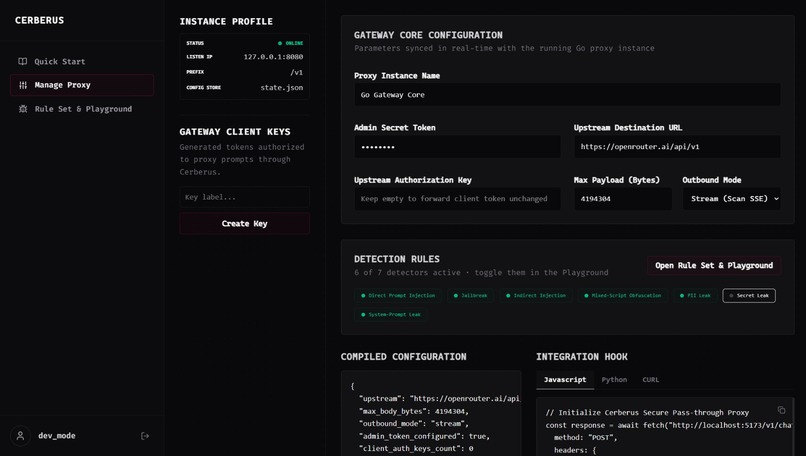Click Open Rule Set & Playground button

tap(714, 265)
